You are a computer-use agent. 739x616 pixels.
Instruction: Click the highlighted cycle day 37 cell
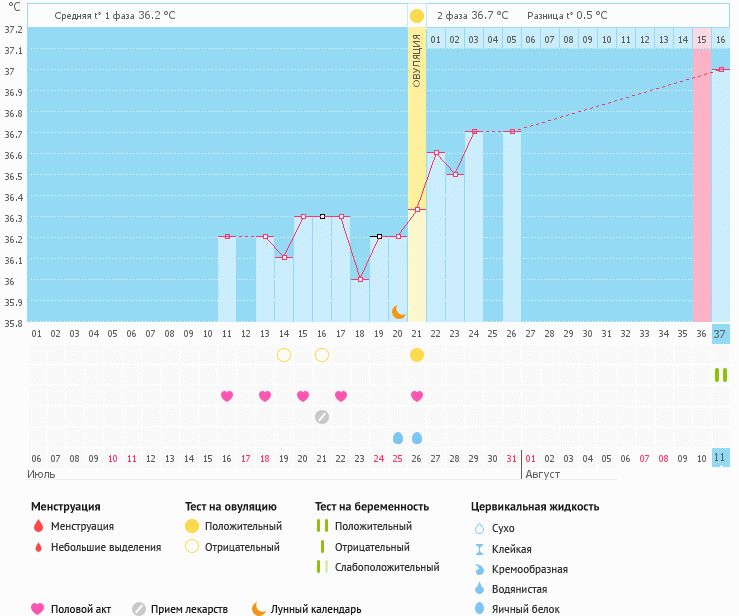(720, 334)
